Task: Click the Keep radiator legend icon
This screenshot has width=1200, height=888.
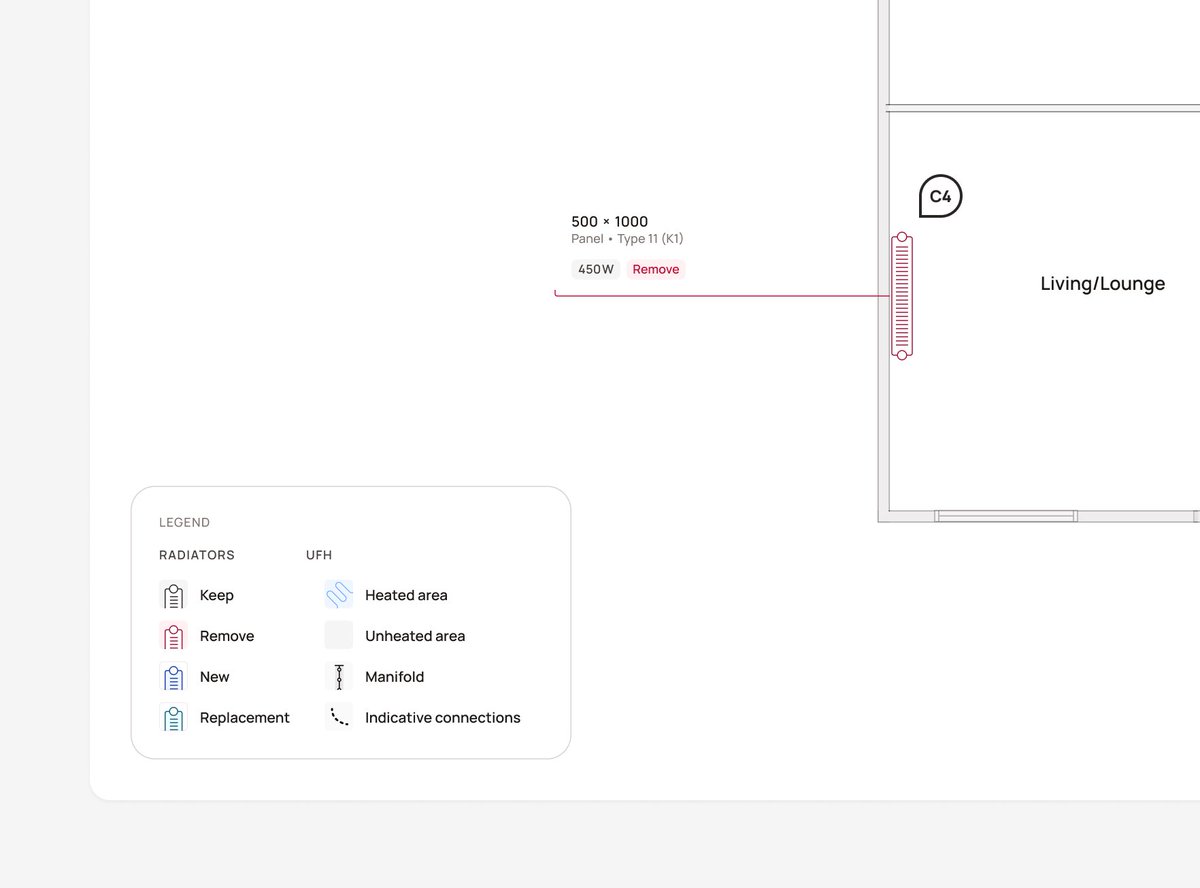Action: [x=173, y=595]
